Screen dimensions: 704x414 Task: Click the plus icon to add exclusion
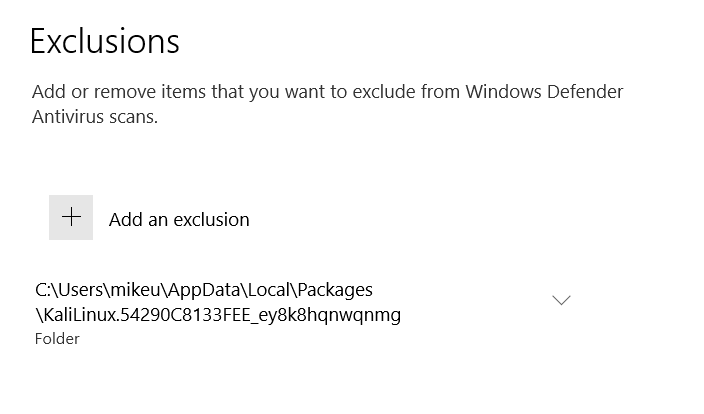[71, 217]
